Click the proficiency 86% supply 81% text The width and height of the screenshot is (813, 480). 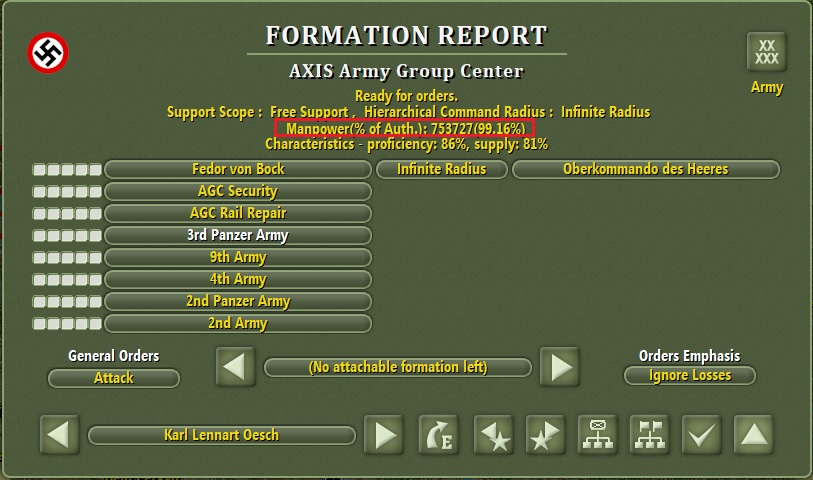coord(406,144)
